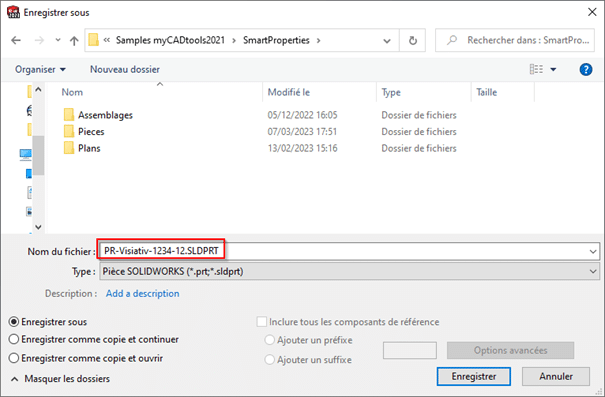The image size is (605, 397).
Task: Open the Organiser menu
Action: pos(40,69)
